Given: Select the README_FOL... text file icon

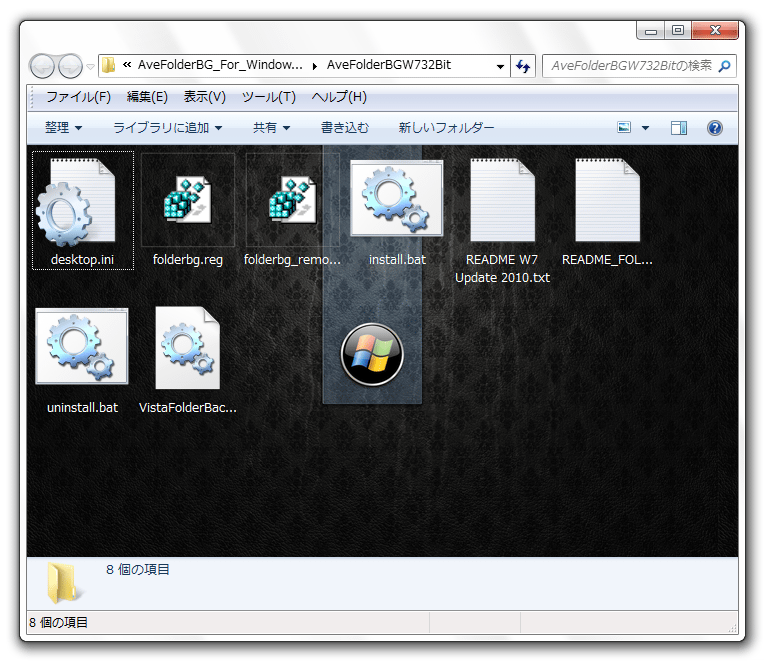Looking at the screenshot, I should pyautogui.click(x=607, y=200).
